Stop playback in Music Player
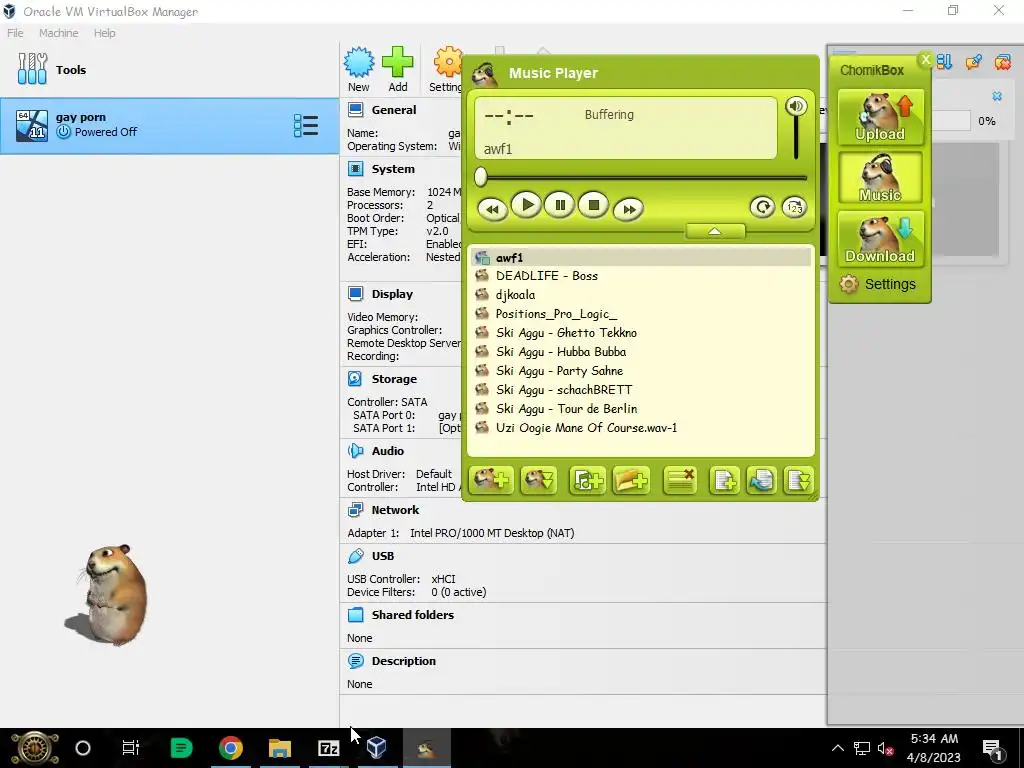The height and width of the screenshot is (768, 1024). 594,206
